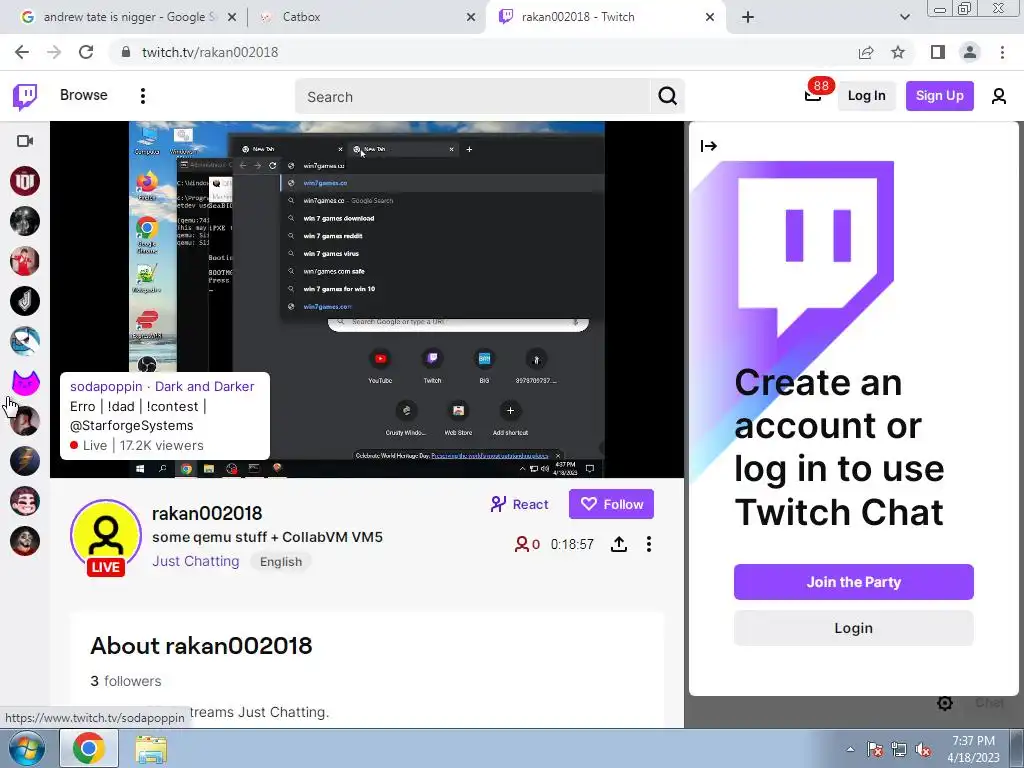
Task: Click the '3 followers' text
Action: coord(125,681)
